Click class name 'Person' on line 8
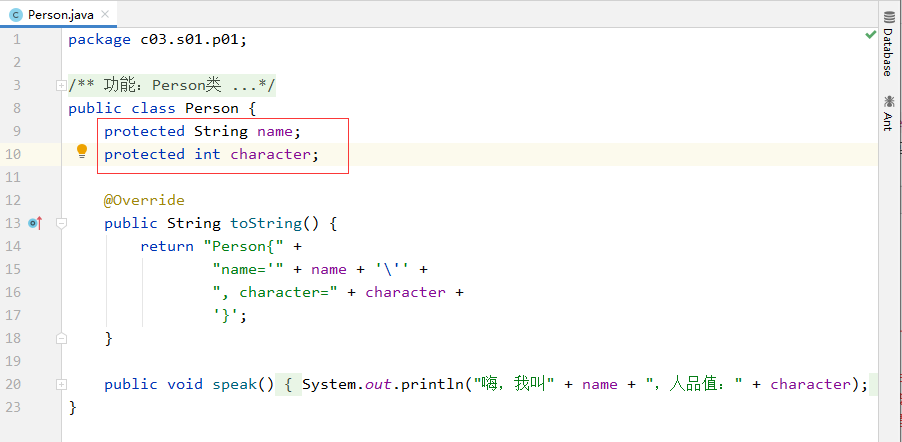The image size is (902, 442). pyautogui.click(x=212, y=108)
